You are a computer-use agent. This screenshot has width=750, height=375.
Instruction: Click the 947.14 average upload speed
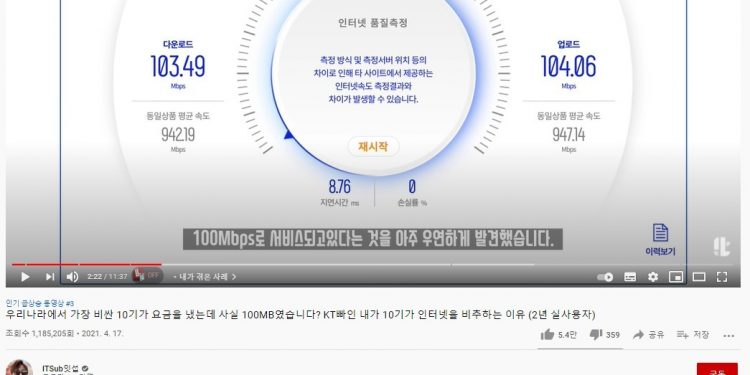tap(569, 135)
